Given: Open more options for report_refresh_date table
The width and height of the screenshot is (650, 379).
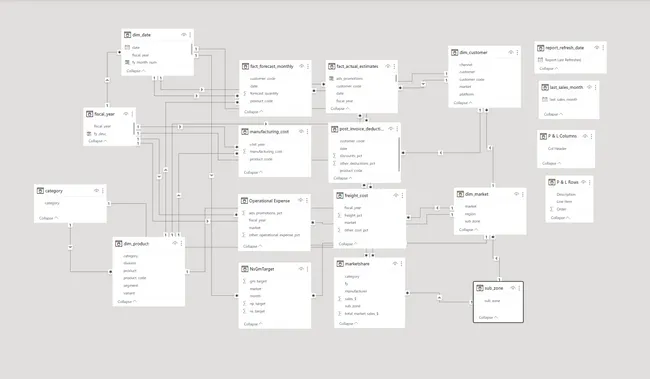Looking at the screenshot, I should (603, 48).
